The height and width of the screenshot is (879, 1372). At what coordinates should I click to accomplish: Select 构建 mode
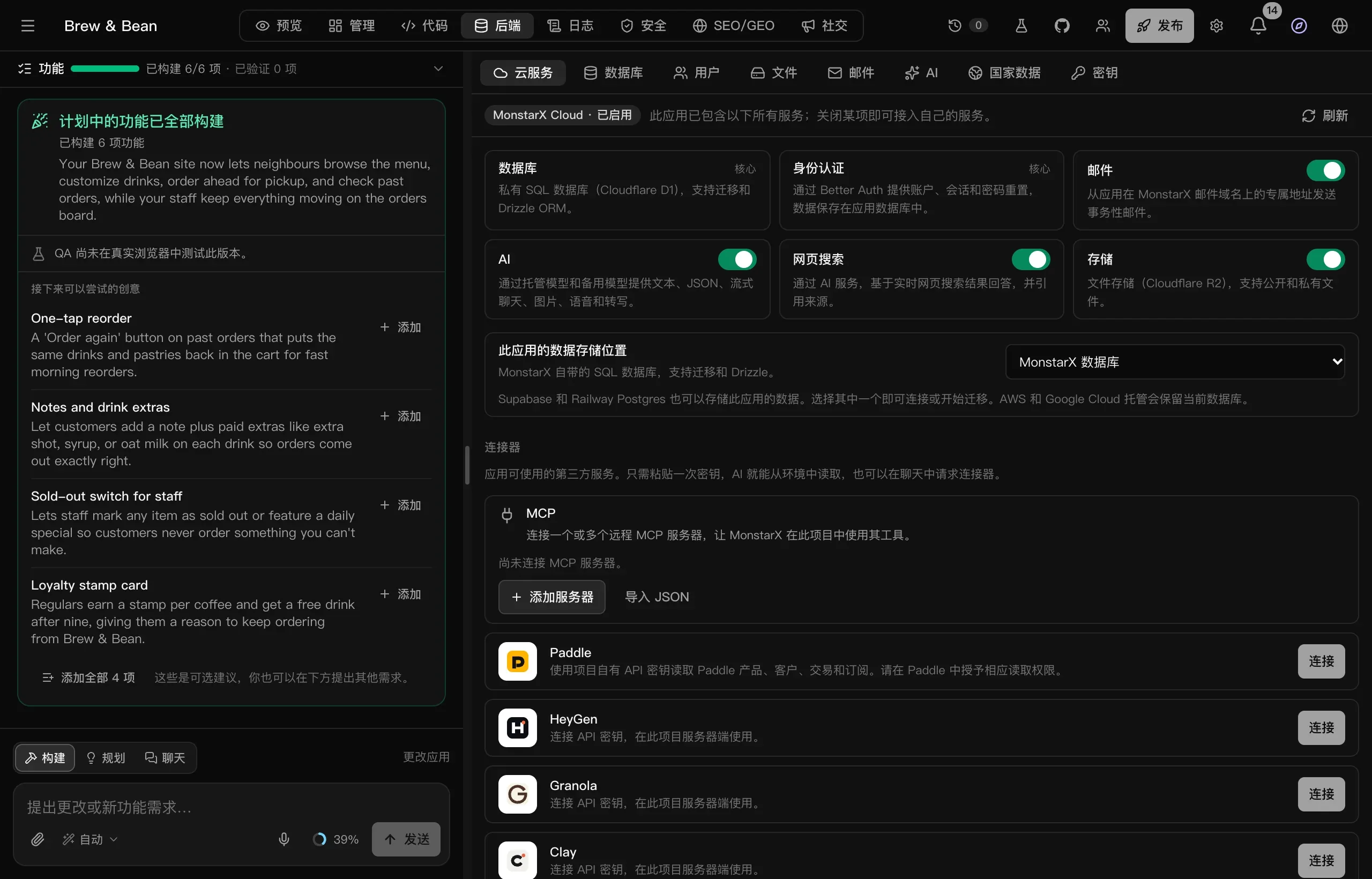point(45,758)
